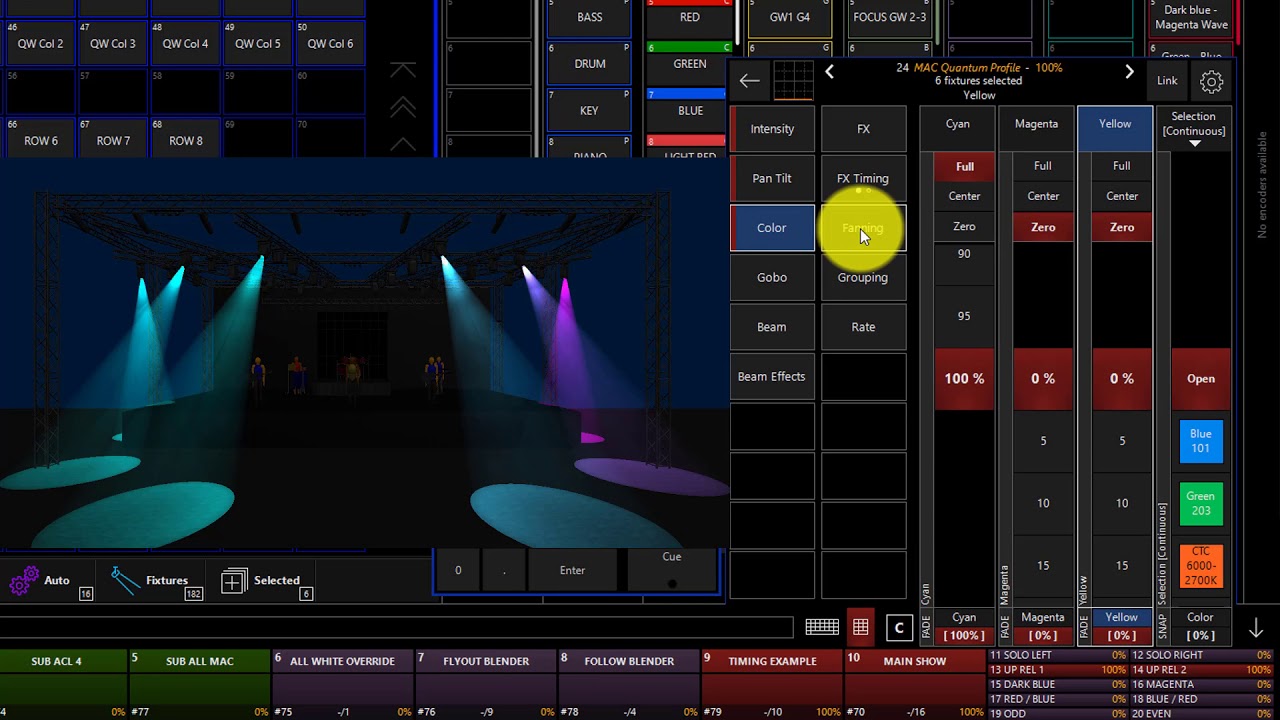Viewport: 1280px width, 720px height.
Task: Click the Yellow 0 % belt value
Action: (x=1122, y=379)
